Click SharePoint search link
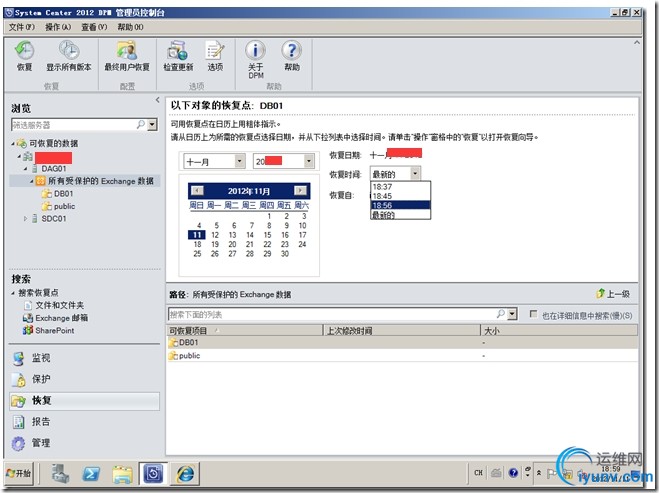 (x=55, y=330)
